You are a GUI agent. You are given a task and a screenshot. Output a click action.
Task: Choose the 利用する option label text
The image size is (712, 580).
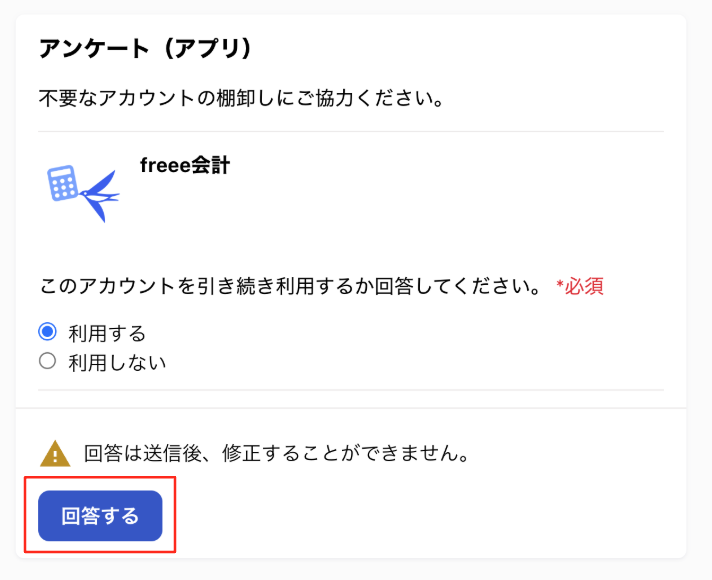(x=107, y=333)
